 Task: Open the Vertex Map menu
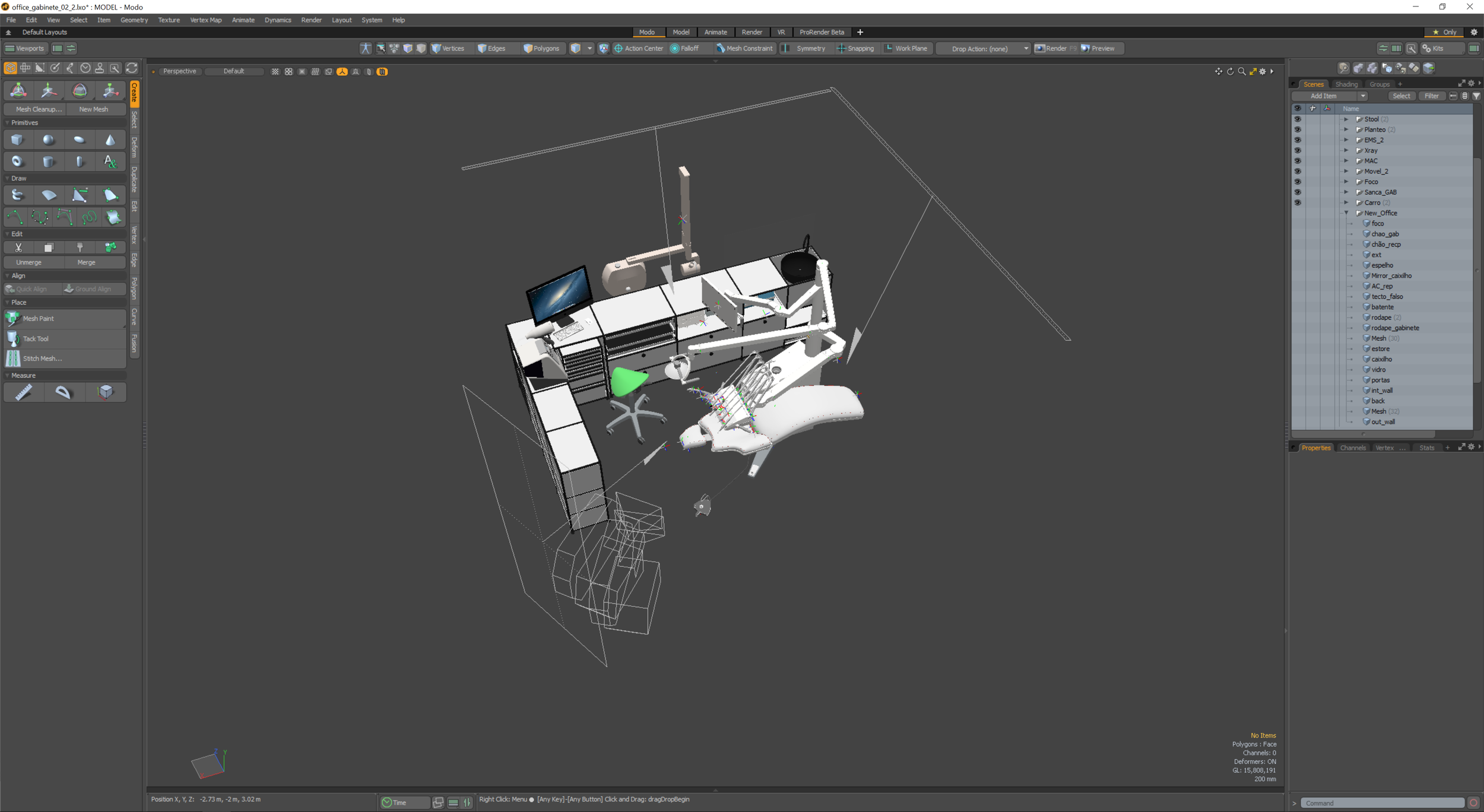pos(205,20)
